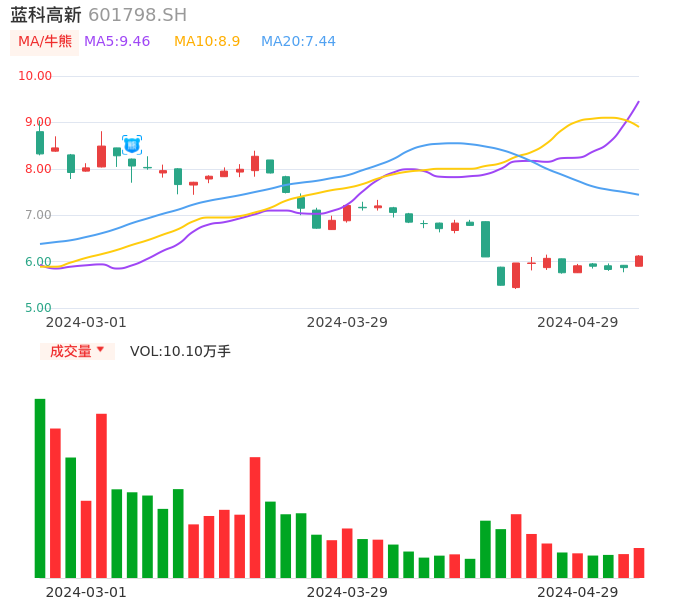The height and width of the screenshot is (606, 686).
Task: Click the tallest green volume bar at far left
Action: (40, 488)
